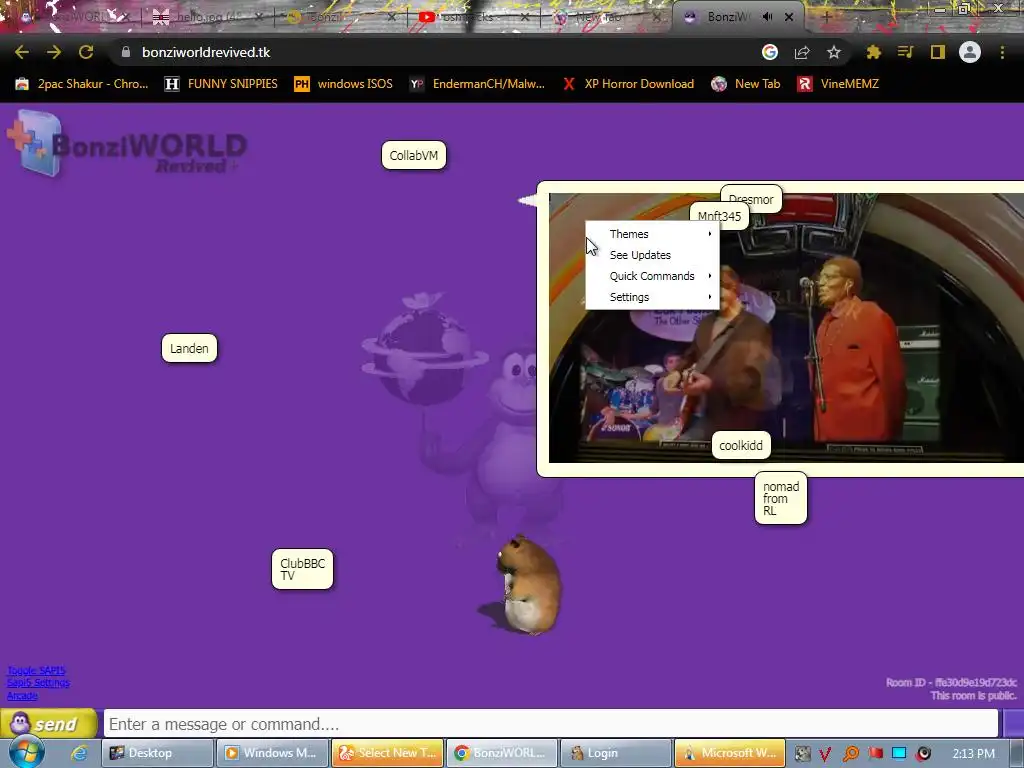Open the Windows Start orb

click(x=26, y=752)
